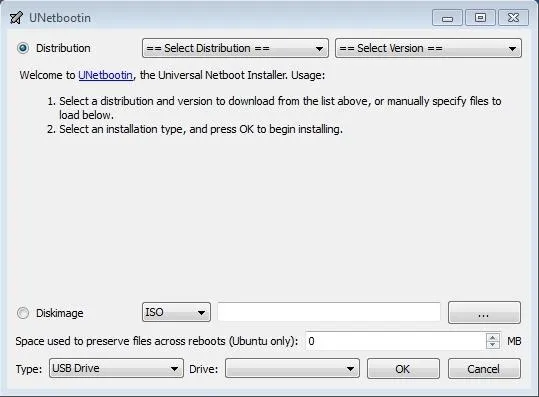Click the persistent space MB value field
539x397 pixels.
(x=396, y=341)
